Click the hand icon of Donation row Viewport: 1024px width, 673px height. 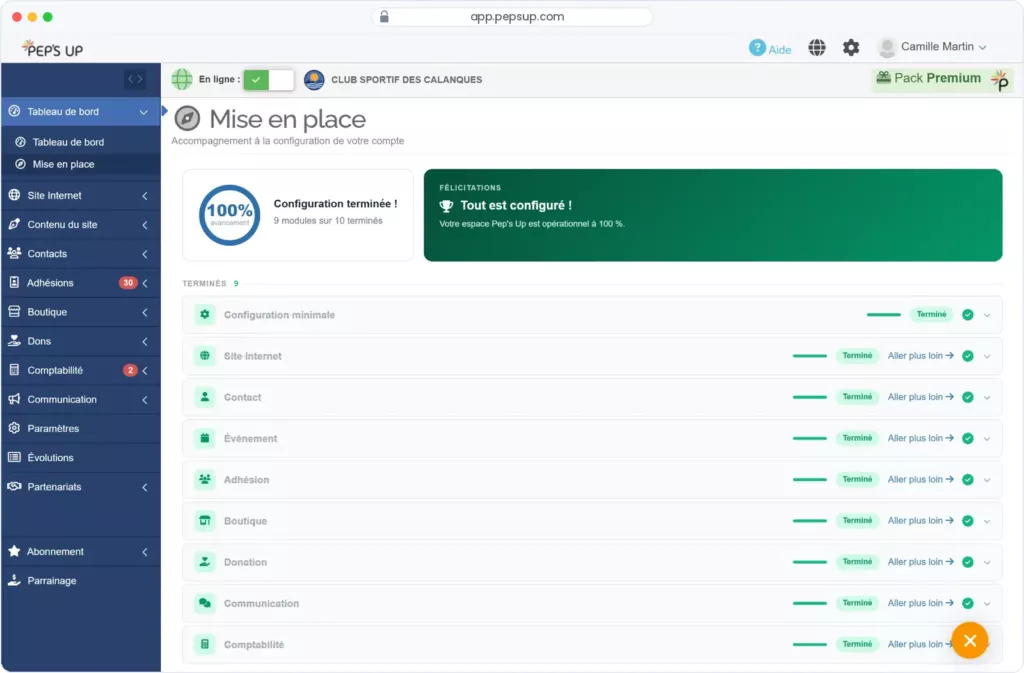pyautogui.click(x=204, y=562)
